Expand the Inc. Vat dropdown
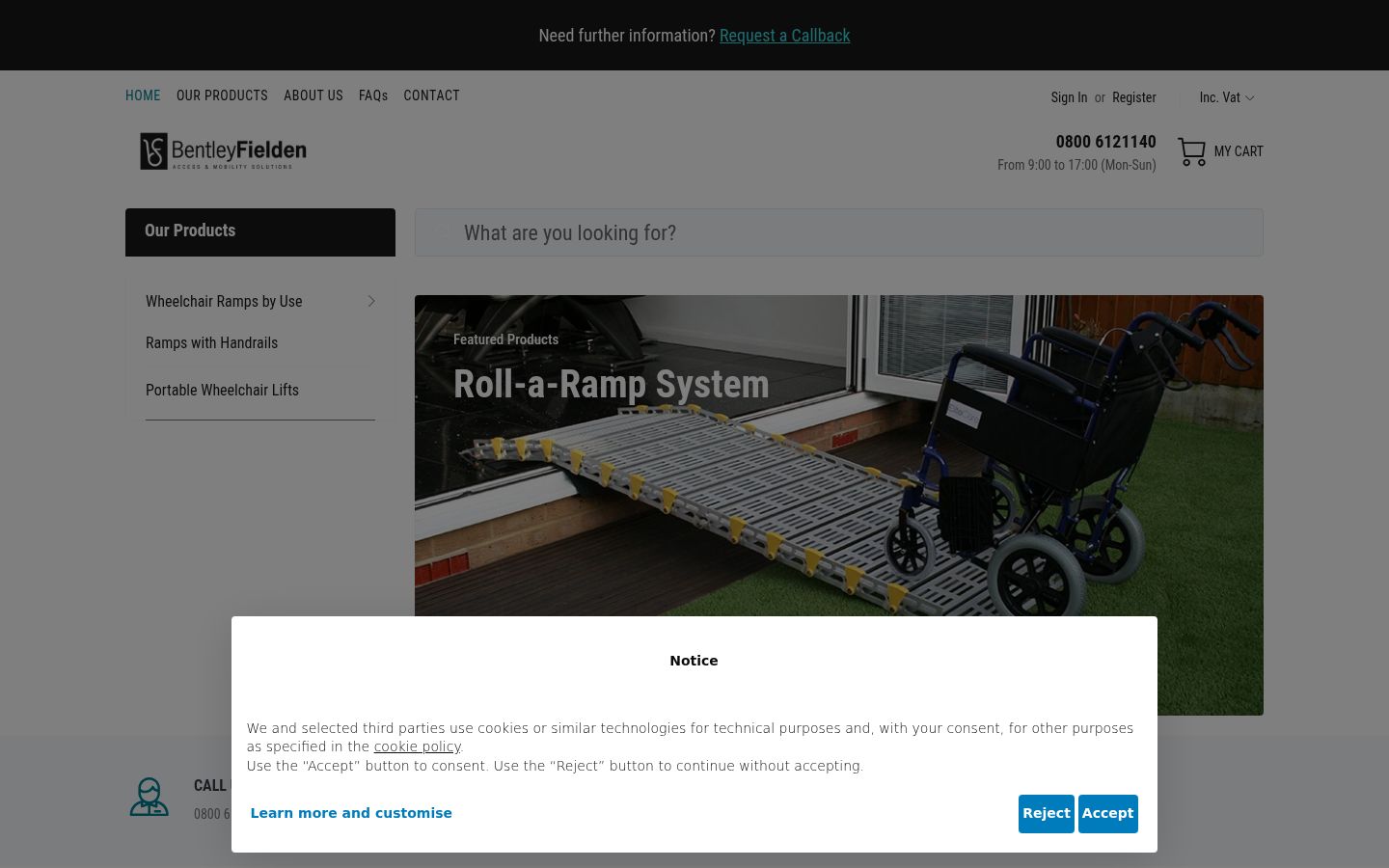This screenshot has width=1389, height=868. [1226, 97]
